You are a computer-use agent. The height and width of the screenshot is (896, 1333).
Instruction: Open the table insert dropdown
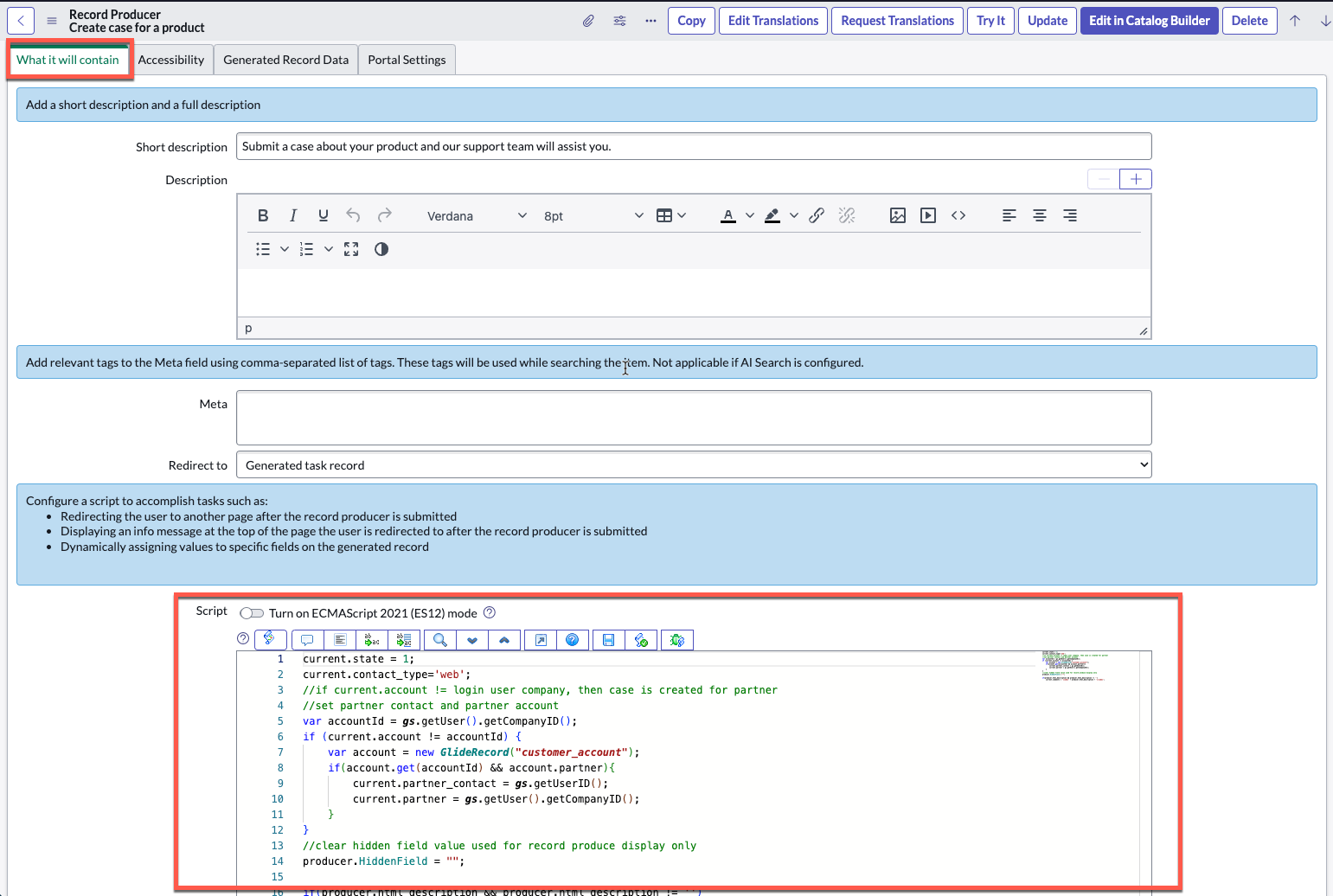point(671,215)
